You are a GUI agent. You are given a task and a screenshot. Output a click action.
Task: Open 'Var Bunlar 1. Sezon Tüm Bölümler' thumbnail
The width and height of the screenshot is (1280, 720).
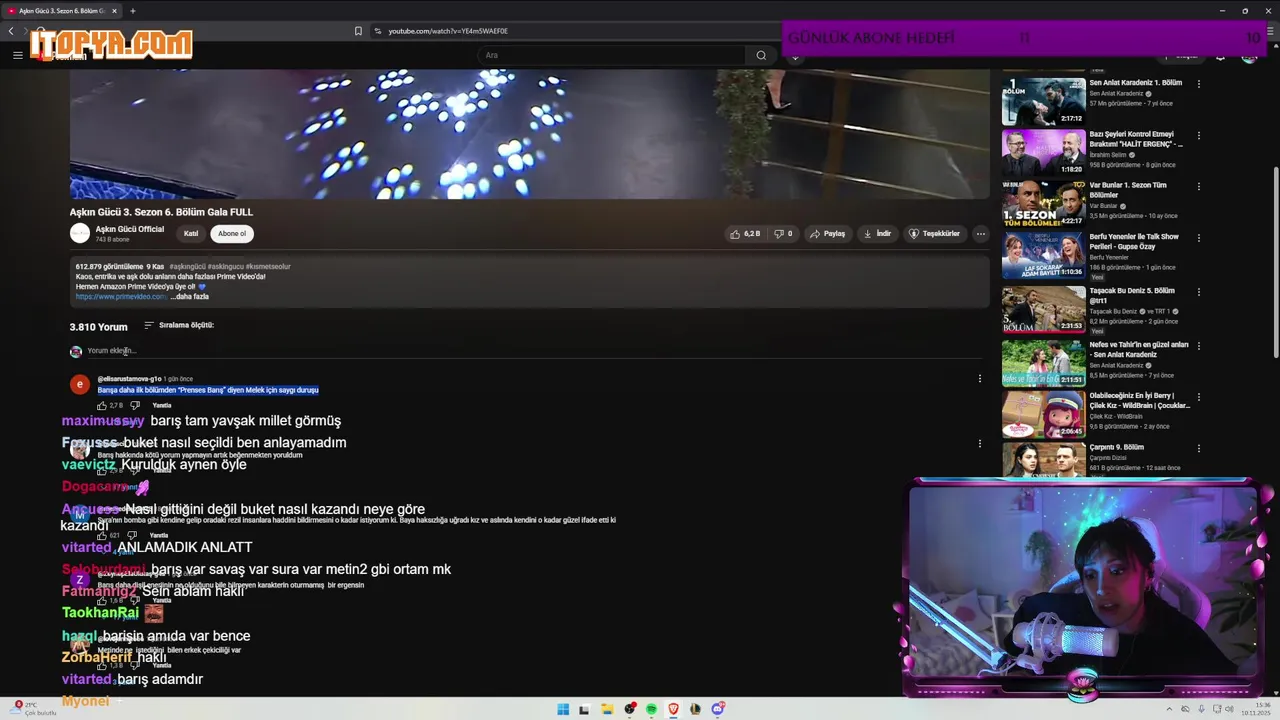click(x=1043, y=203)
